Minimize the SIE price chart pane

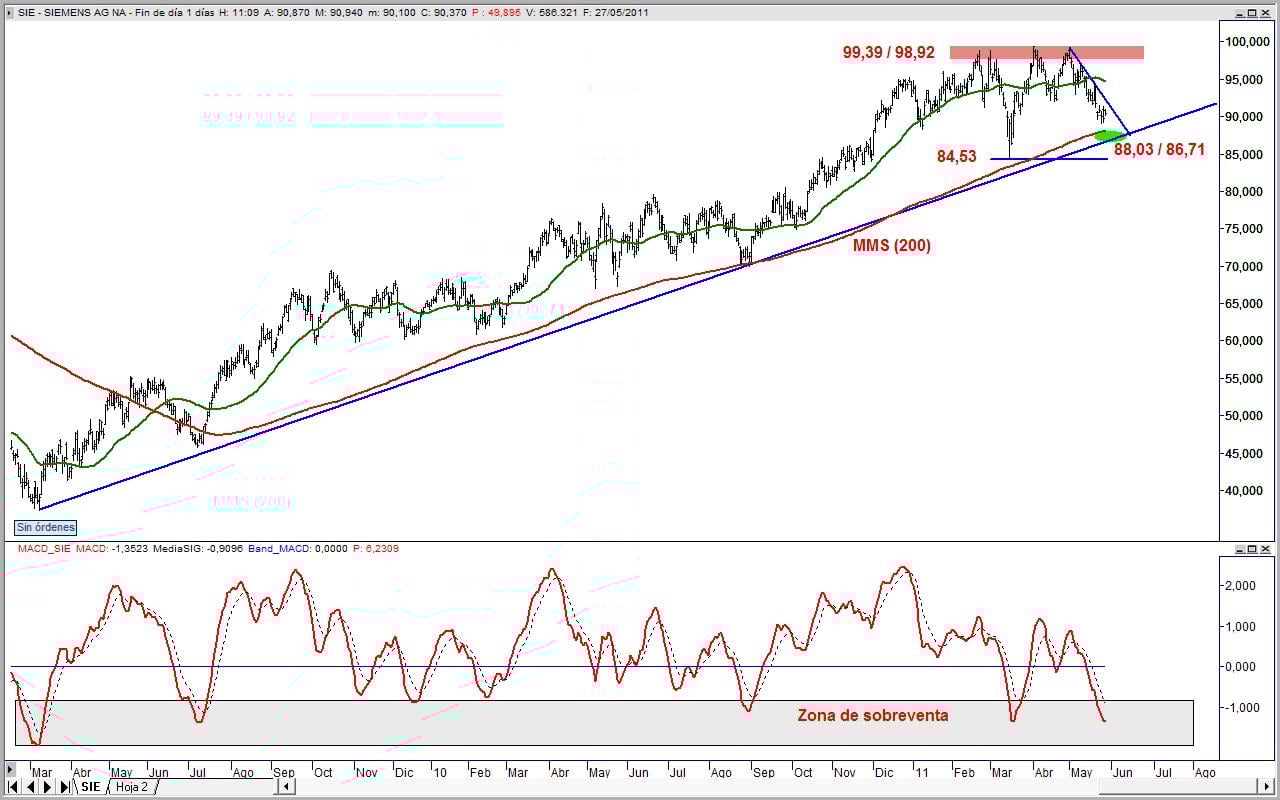tap(1238, 13)
